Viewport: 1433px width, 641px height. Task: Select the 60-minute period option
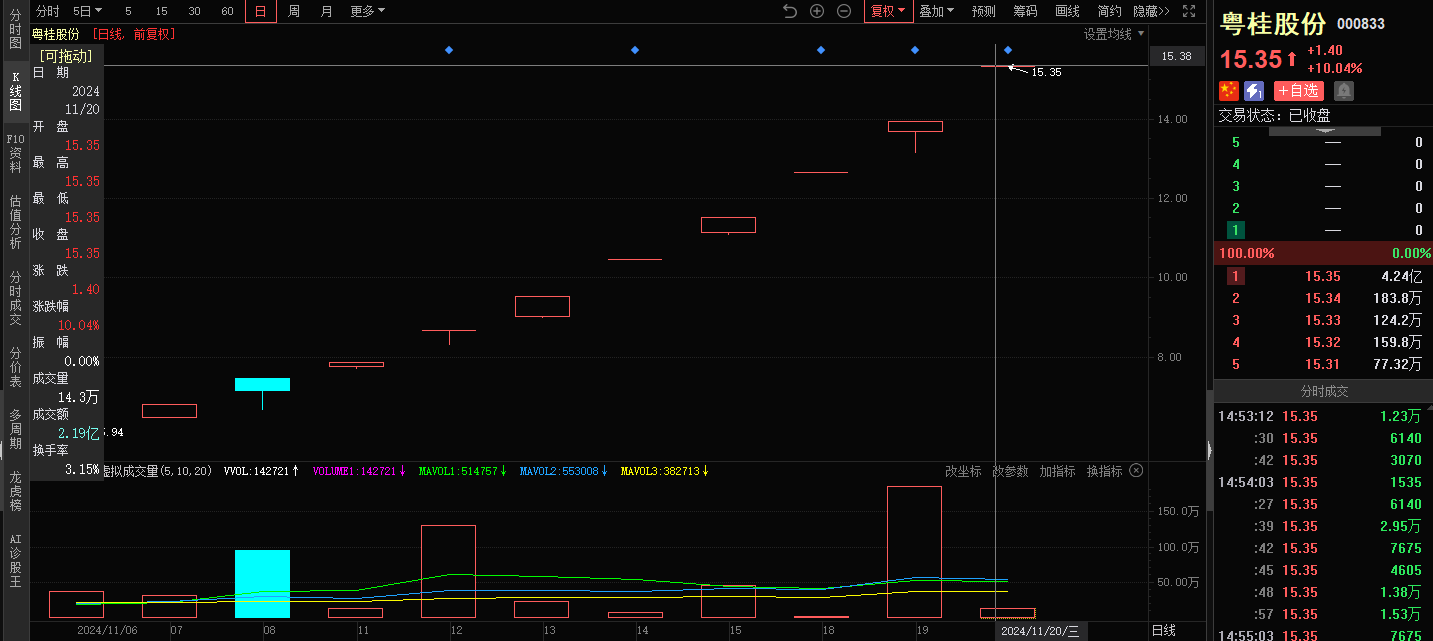pyautogui.click(x=227, y=11)
